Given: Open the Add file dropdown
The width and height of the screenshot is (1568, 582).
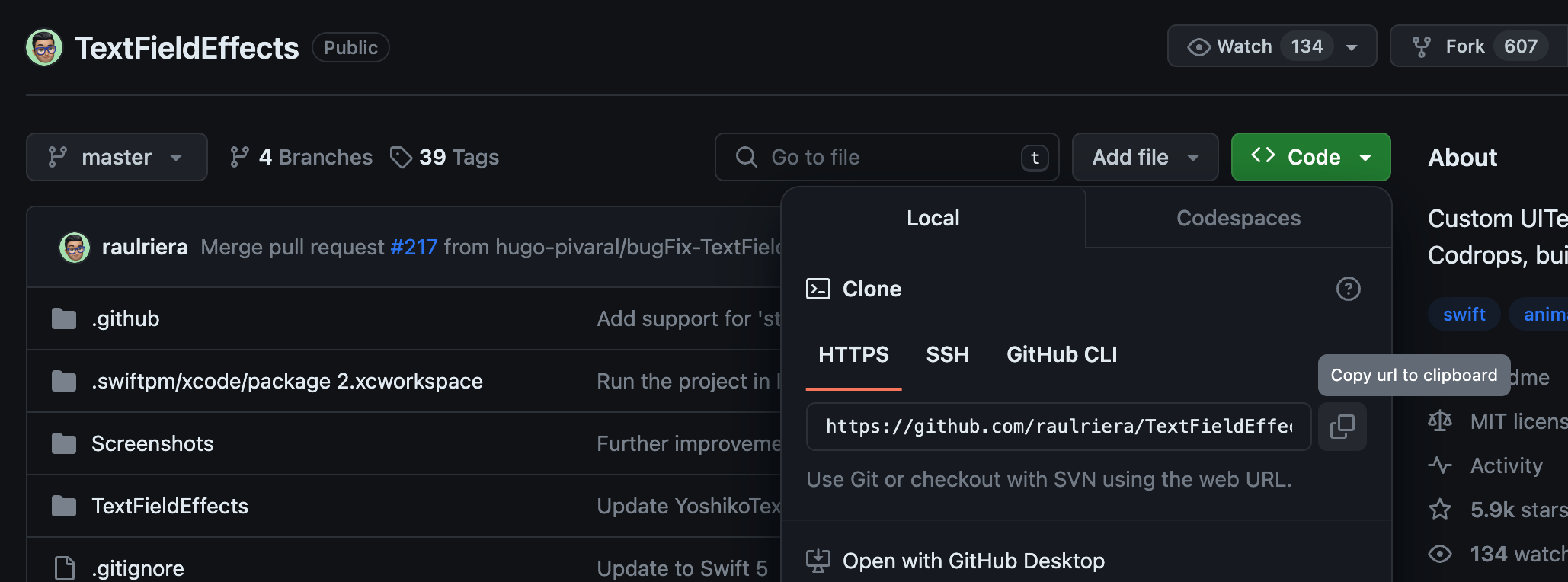Looking at the screenshot, I should pyautogui.click(x=1145, y=157).
